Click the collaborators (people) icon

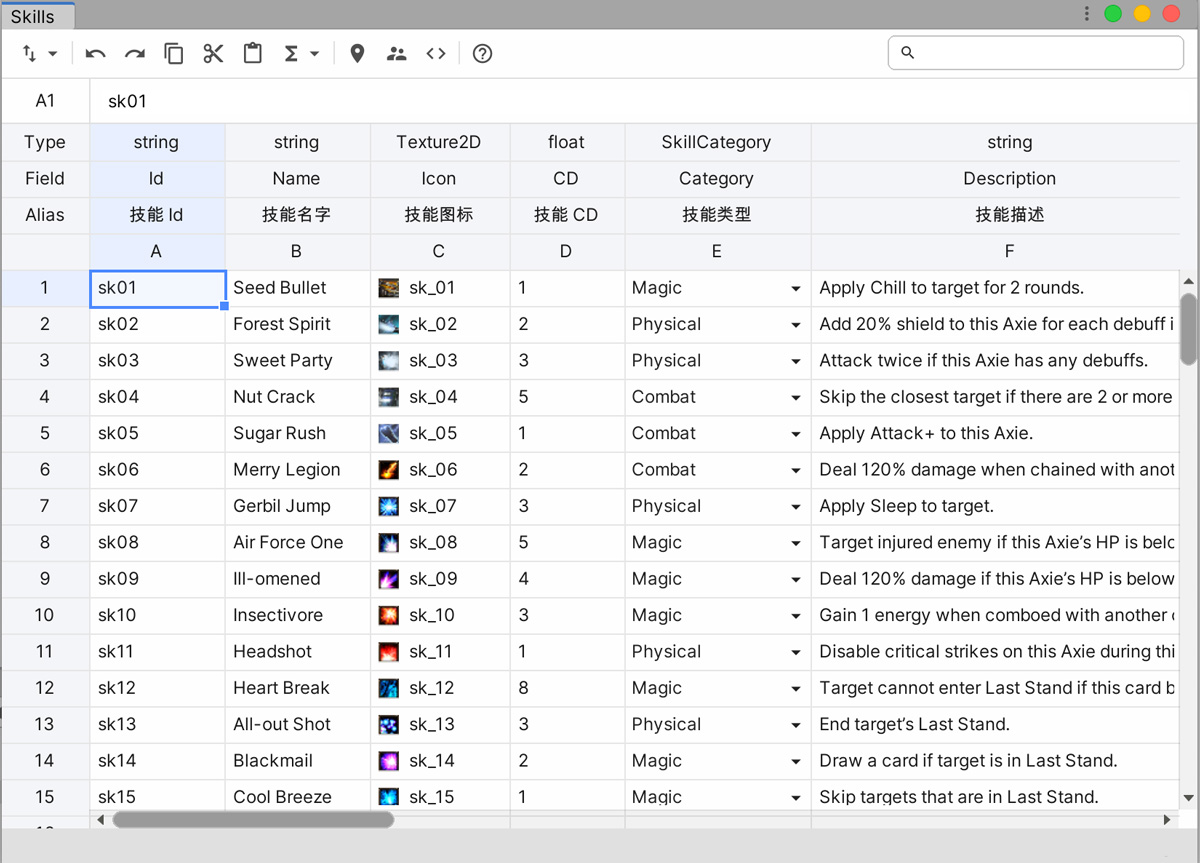coord(396,53)
